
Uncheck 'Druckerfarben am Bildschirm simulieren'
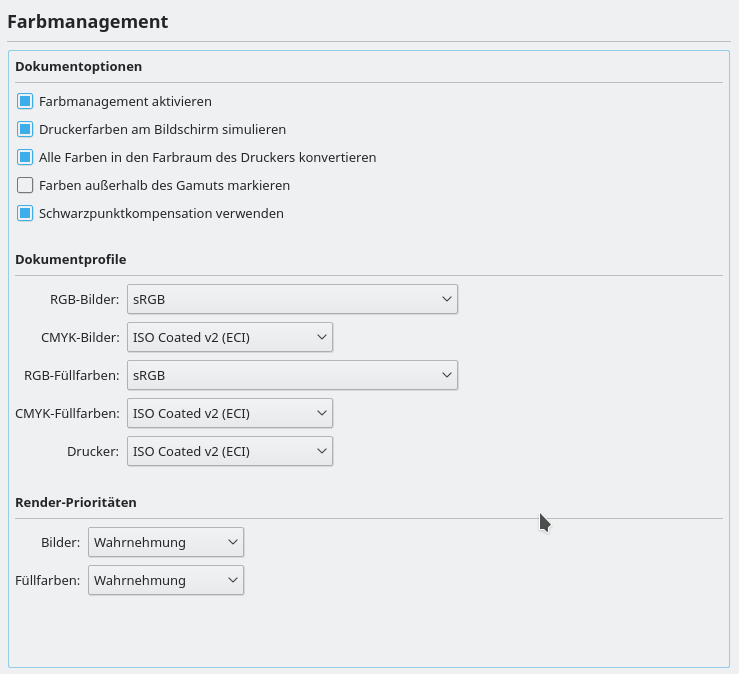(x=26, y=129)
